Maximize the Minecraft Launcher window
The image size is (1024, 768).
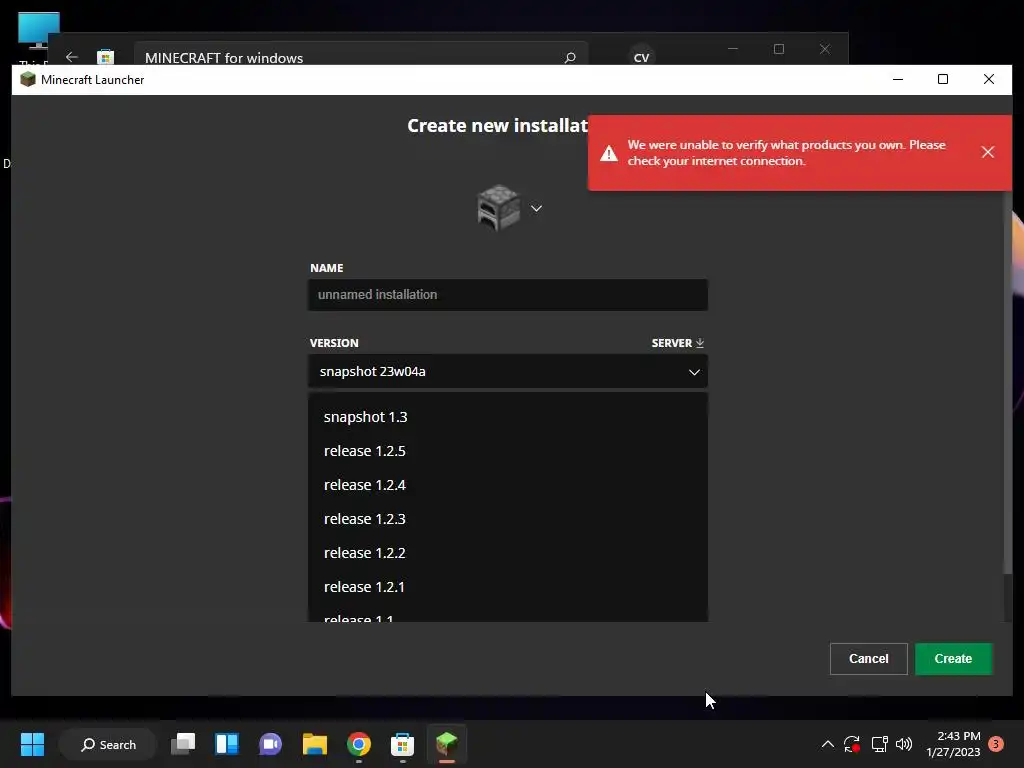943,79
